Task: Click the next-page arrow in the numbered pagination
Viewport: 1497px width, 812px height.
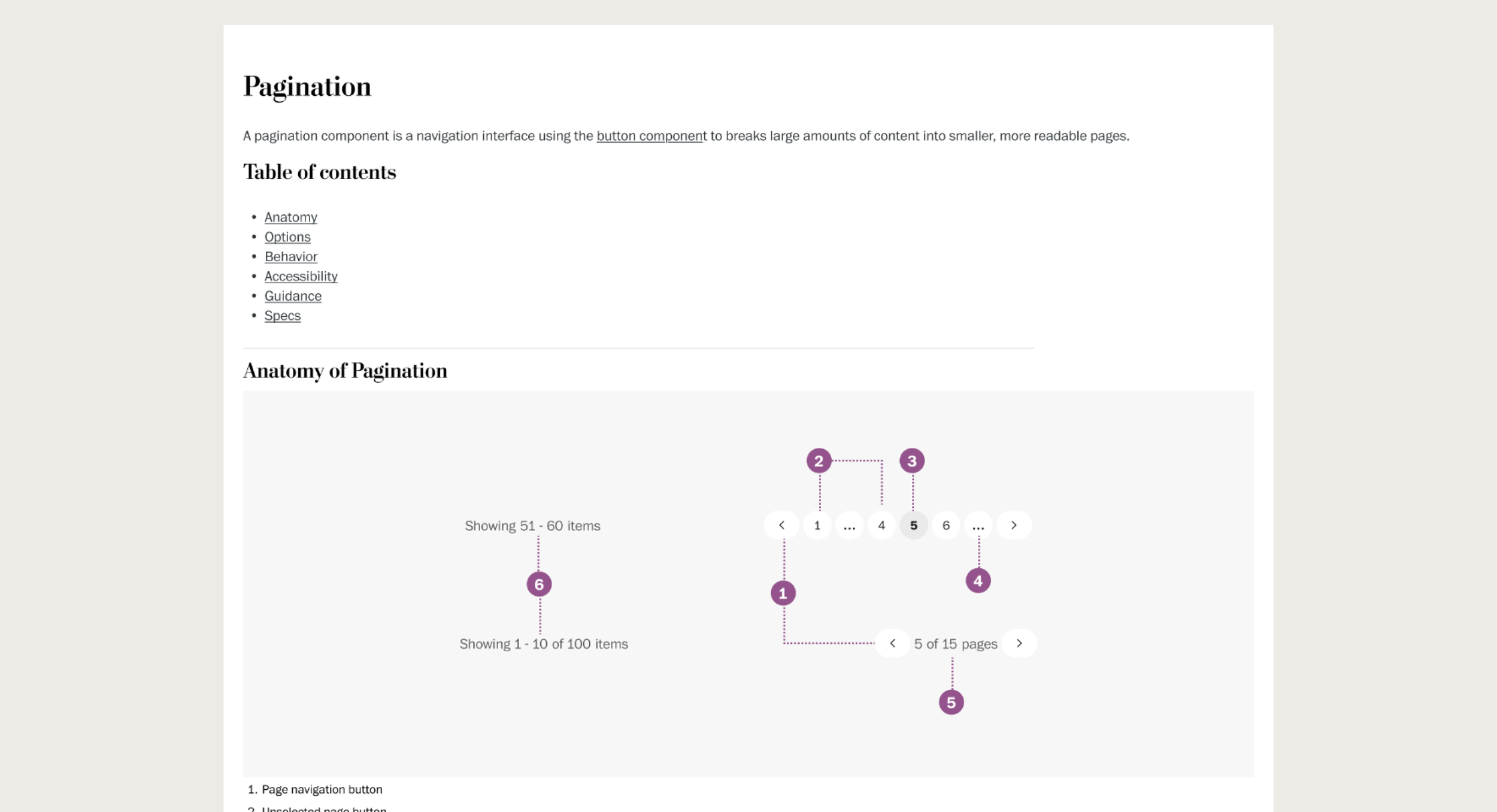Action: (1013, 525)
